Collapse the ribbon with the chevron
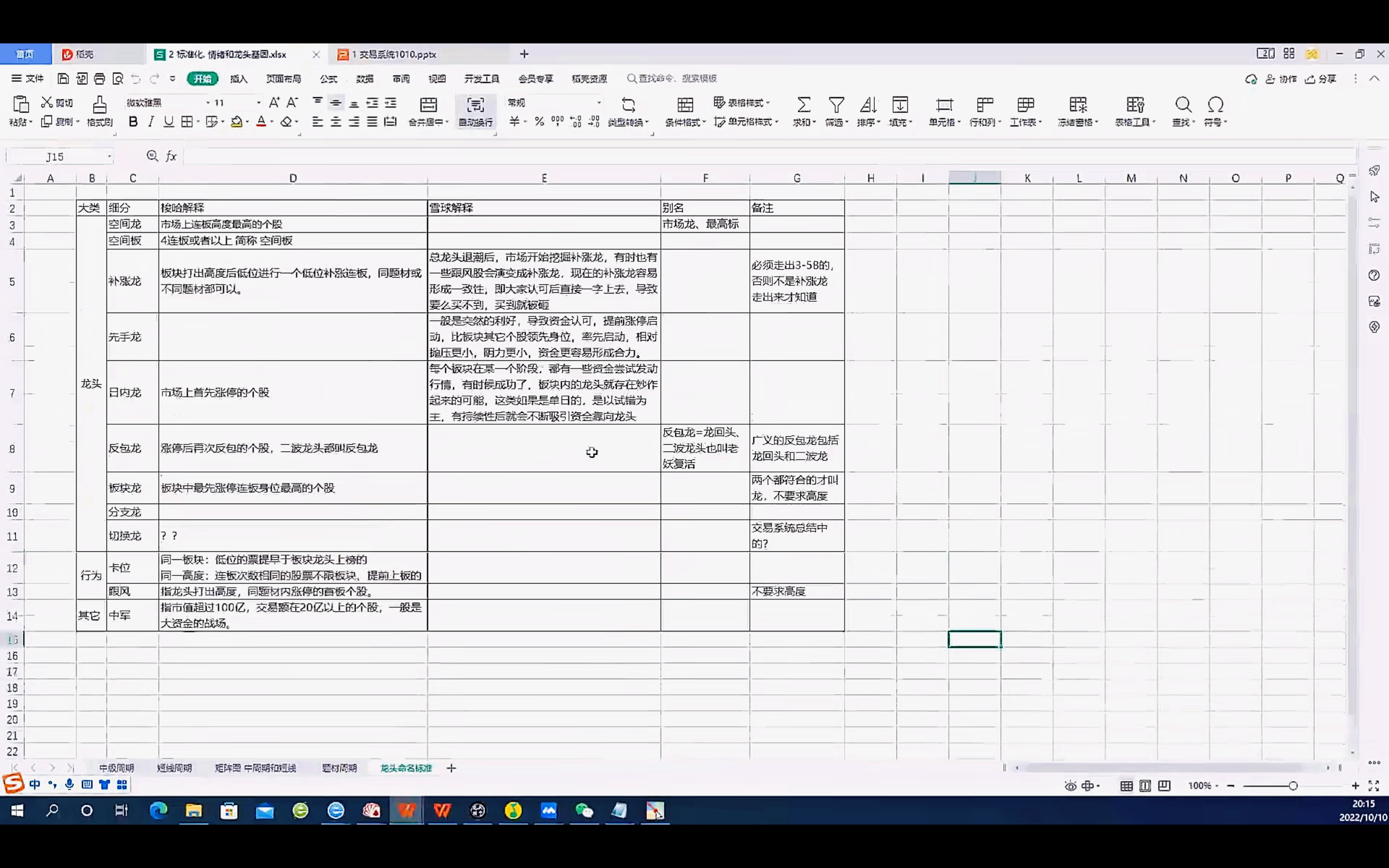This screenshot has width=1389, height=868. click(x=1374, y=79)
